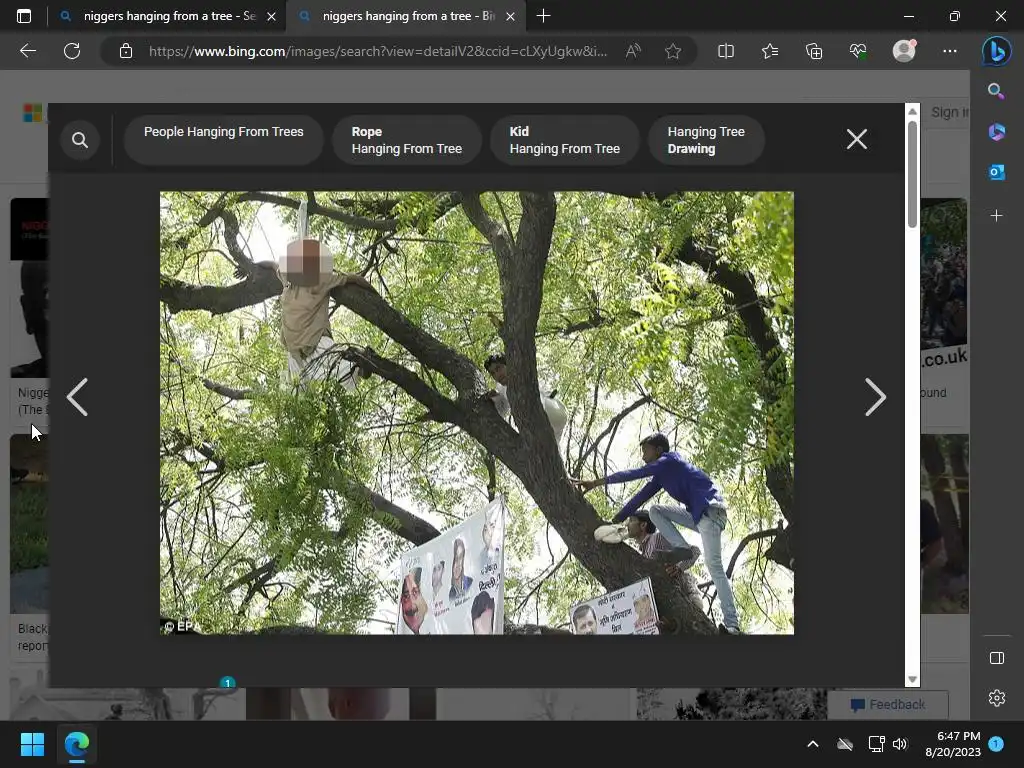Click the Feedback button
The image size is (1024, 768).
pos(888,705)
